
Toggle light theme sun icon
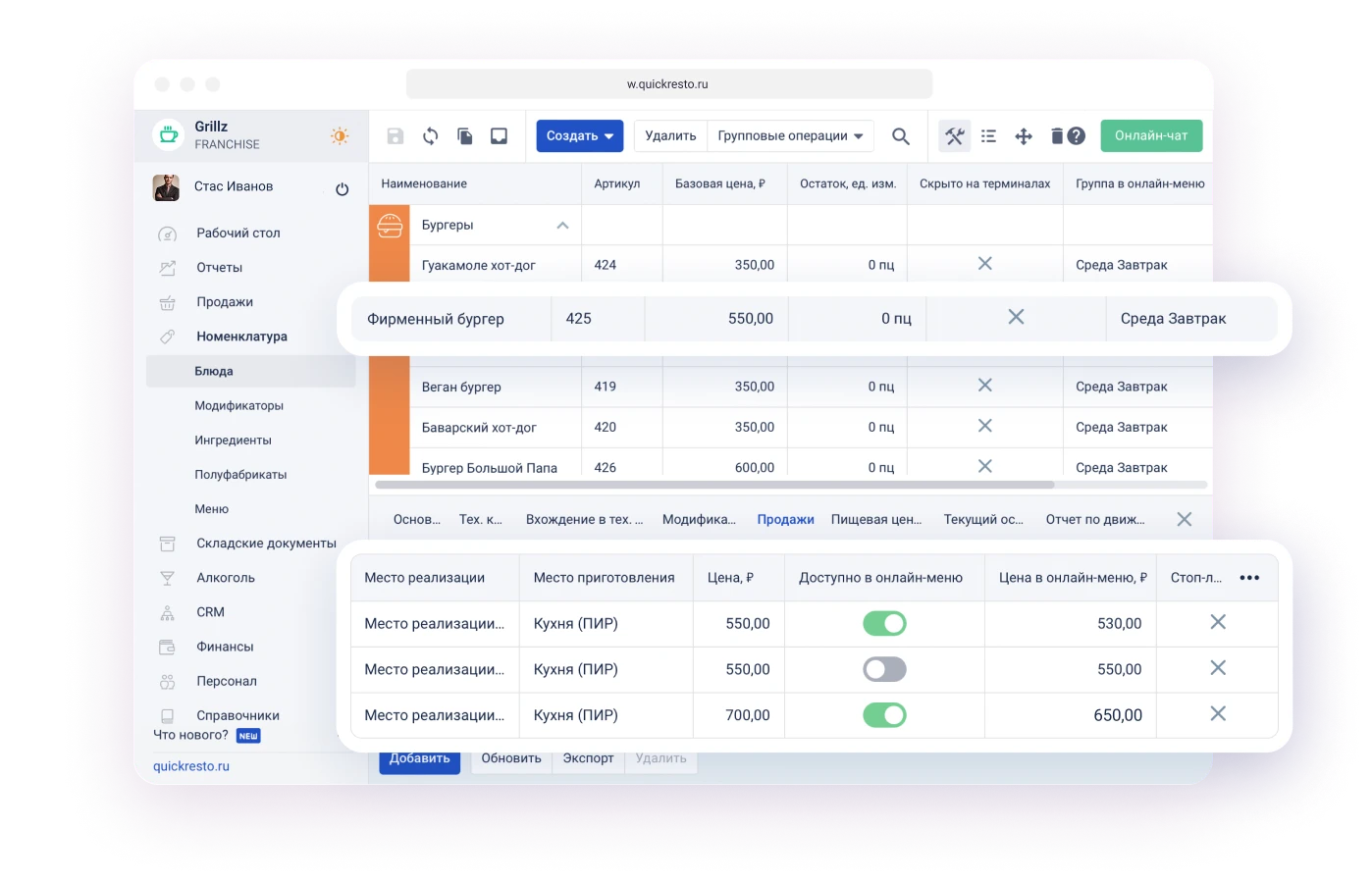click(340, 135)
